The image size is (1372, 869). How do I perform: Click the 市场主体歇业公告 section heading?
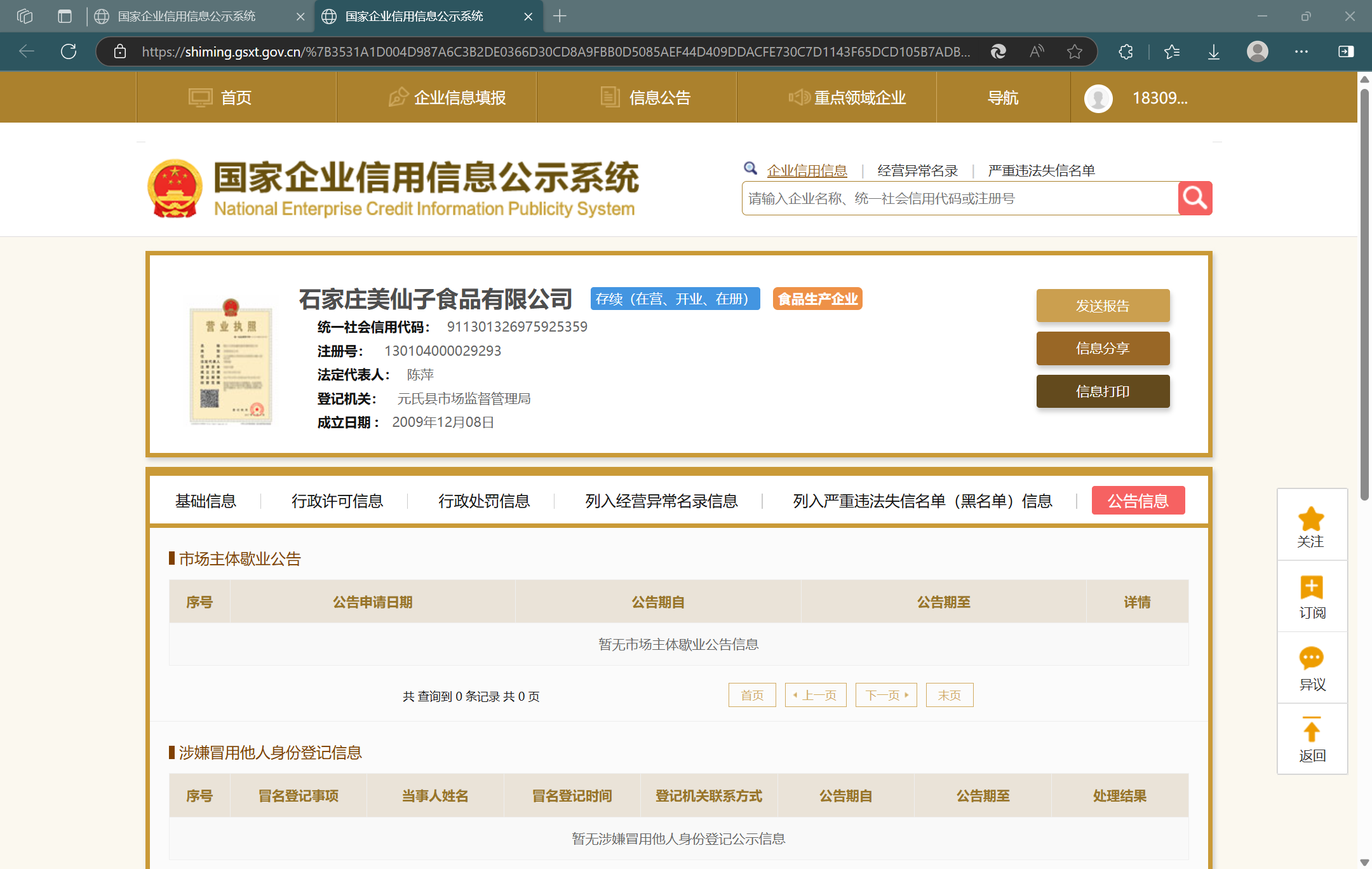239,558
